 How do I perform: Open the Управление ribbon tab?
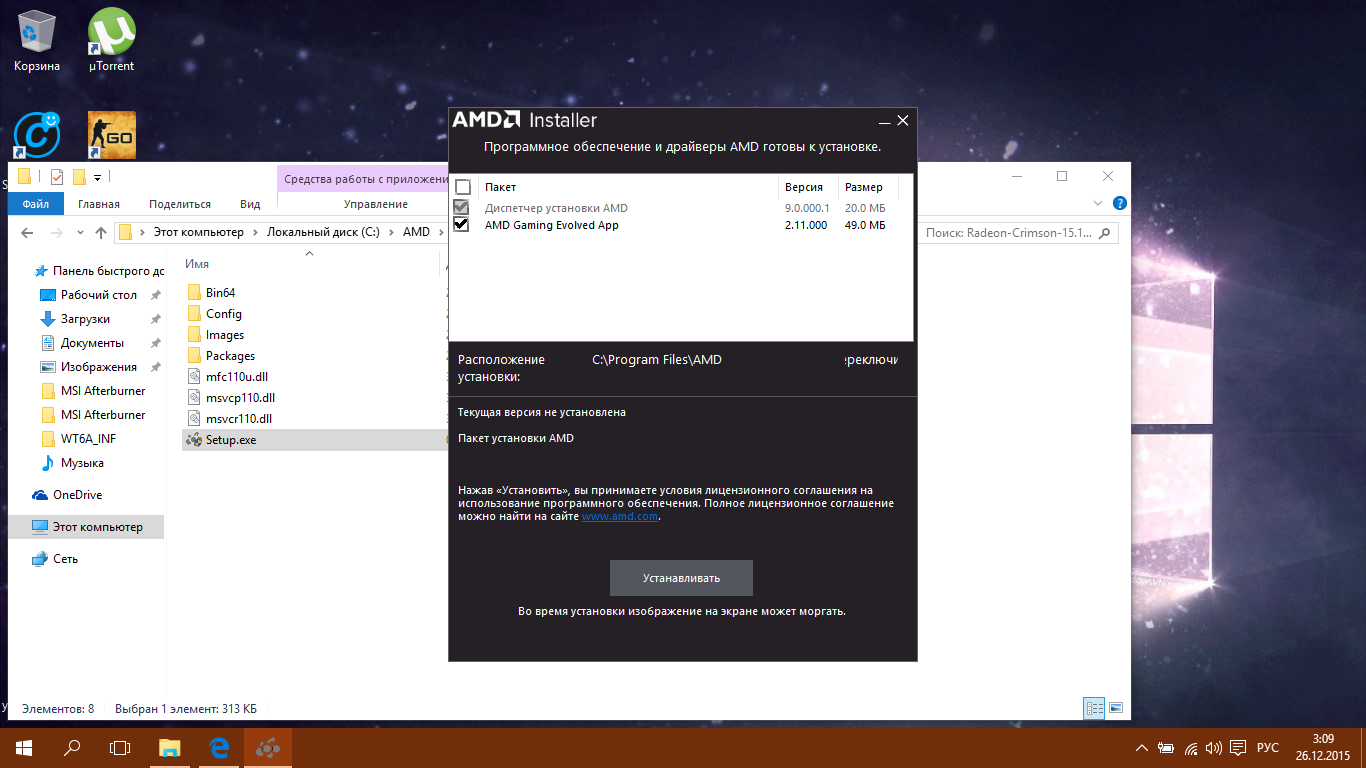point(376,204)
